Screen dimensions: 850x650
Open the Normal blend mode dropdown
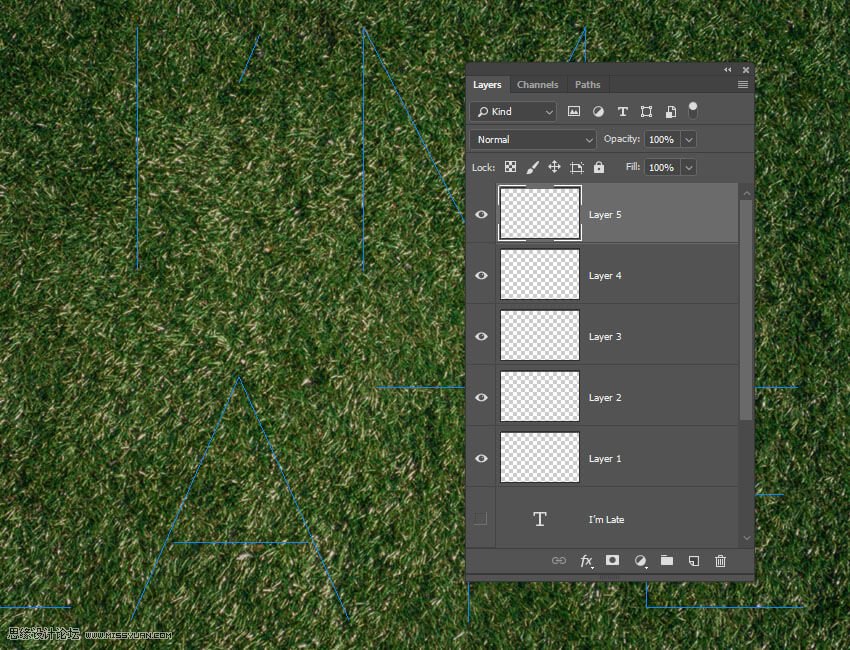[533, 140]
